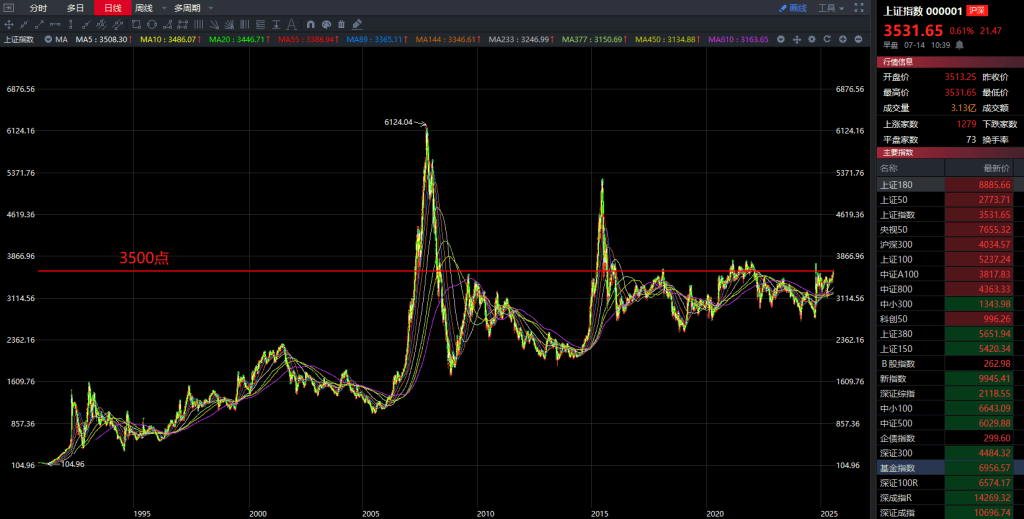1024x519 pixels.
Task: Select the triangle drawing tool
Action: [x=167, y=24]
